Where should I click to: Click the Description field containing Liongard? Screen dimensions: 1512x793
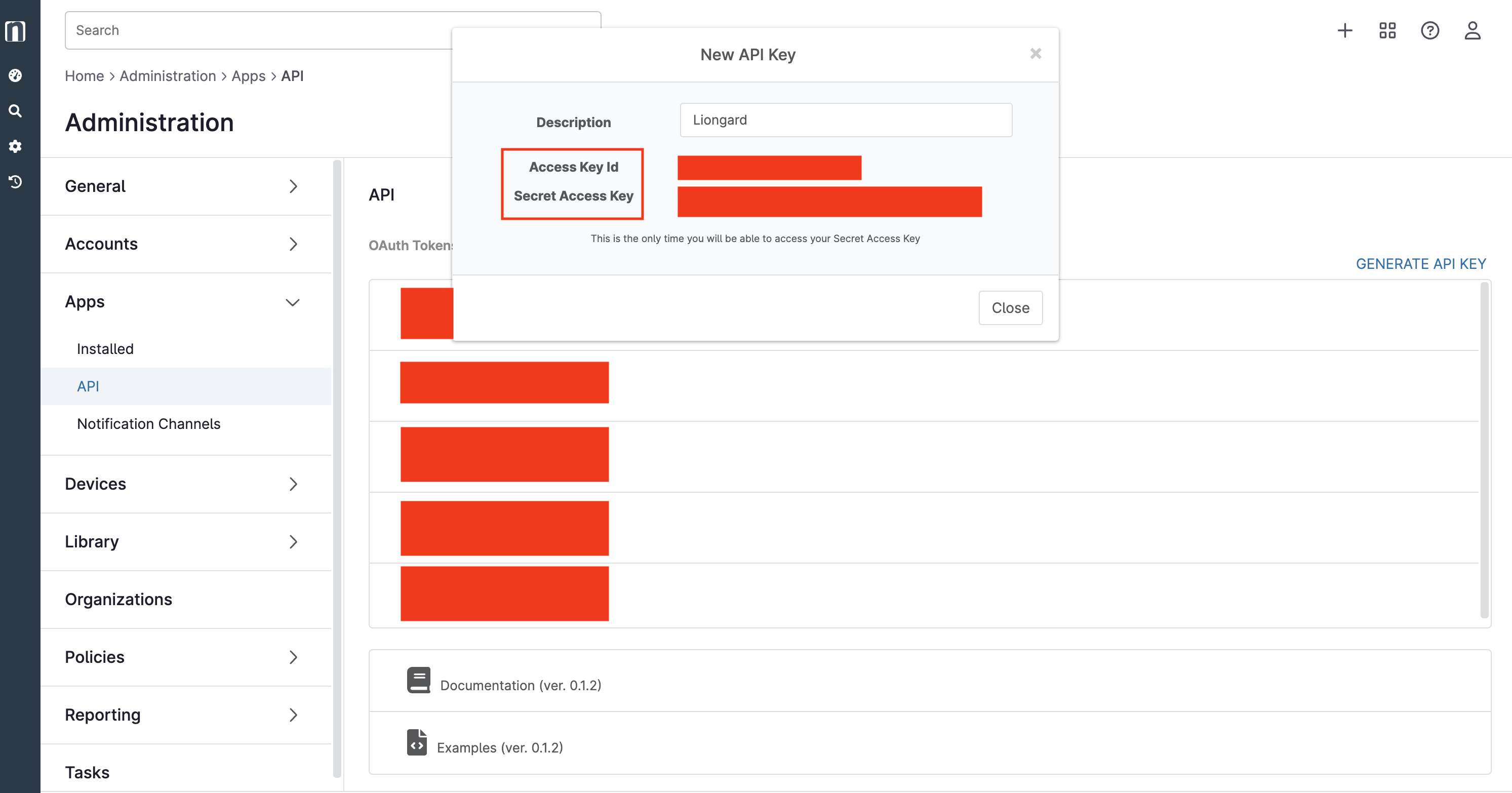click(x=845, y=120)
